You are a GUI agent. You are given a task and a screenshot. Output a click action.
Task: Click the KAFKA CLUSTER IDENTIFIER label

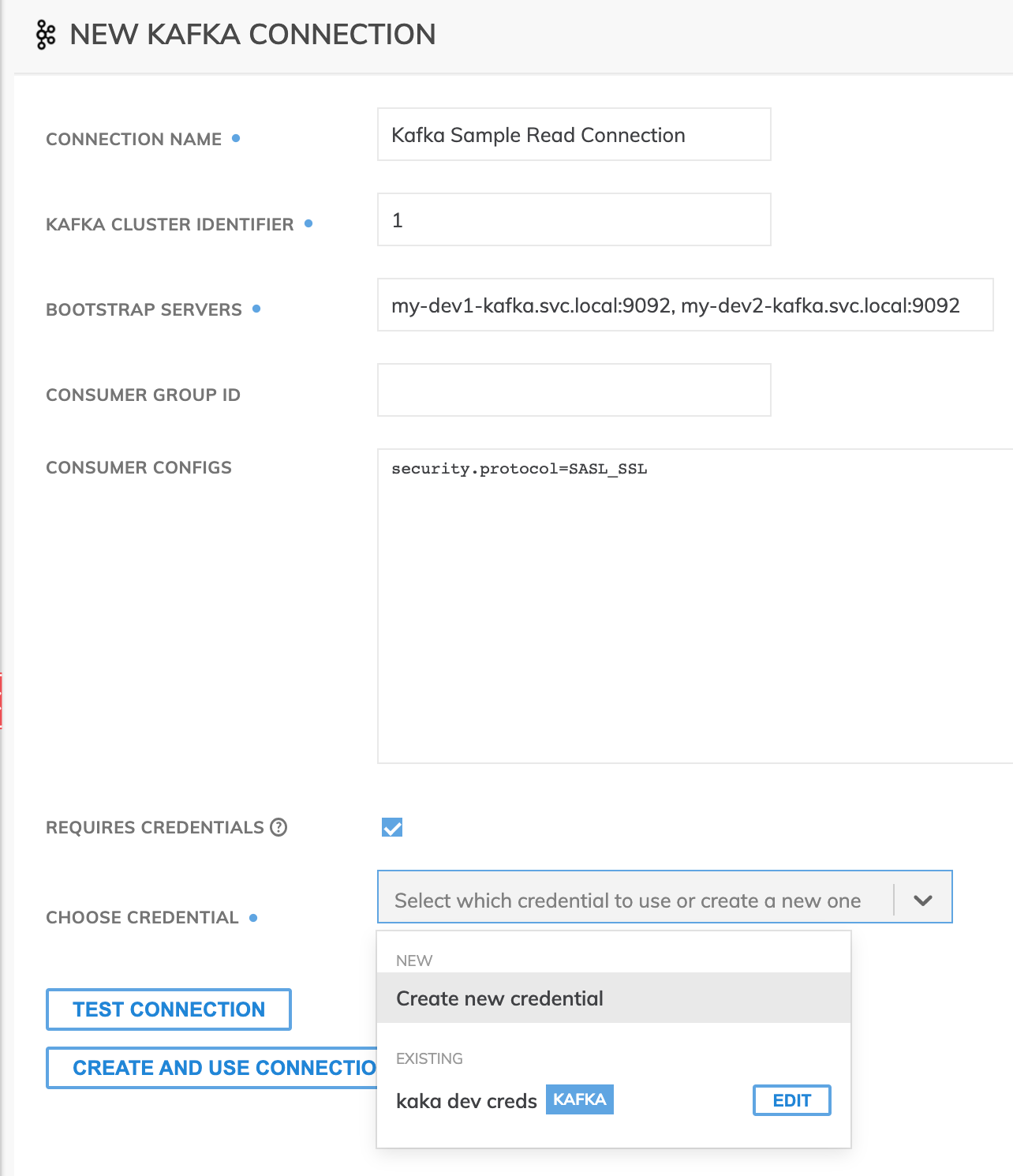[x=170, y=224]
